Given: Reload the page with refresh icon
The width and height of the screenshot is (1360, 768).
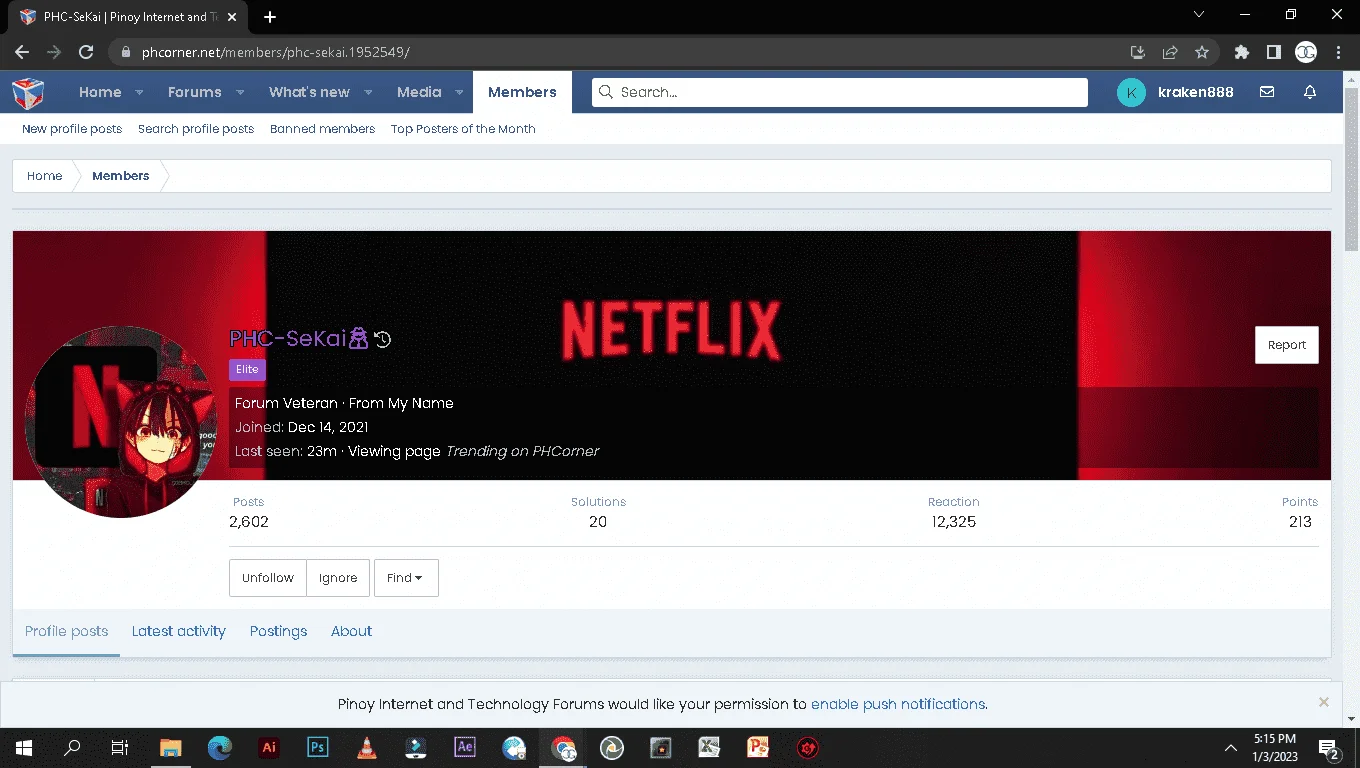Looking at the screenshot, I should [86, 52].
